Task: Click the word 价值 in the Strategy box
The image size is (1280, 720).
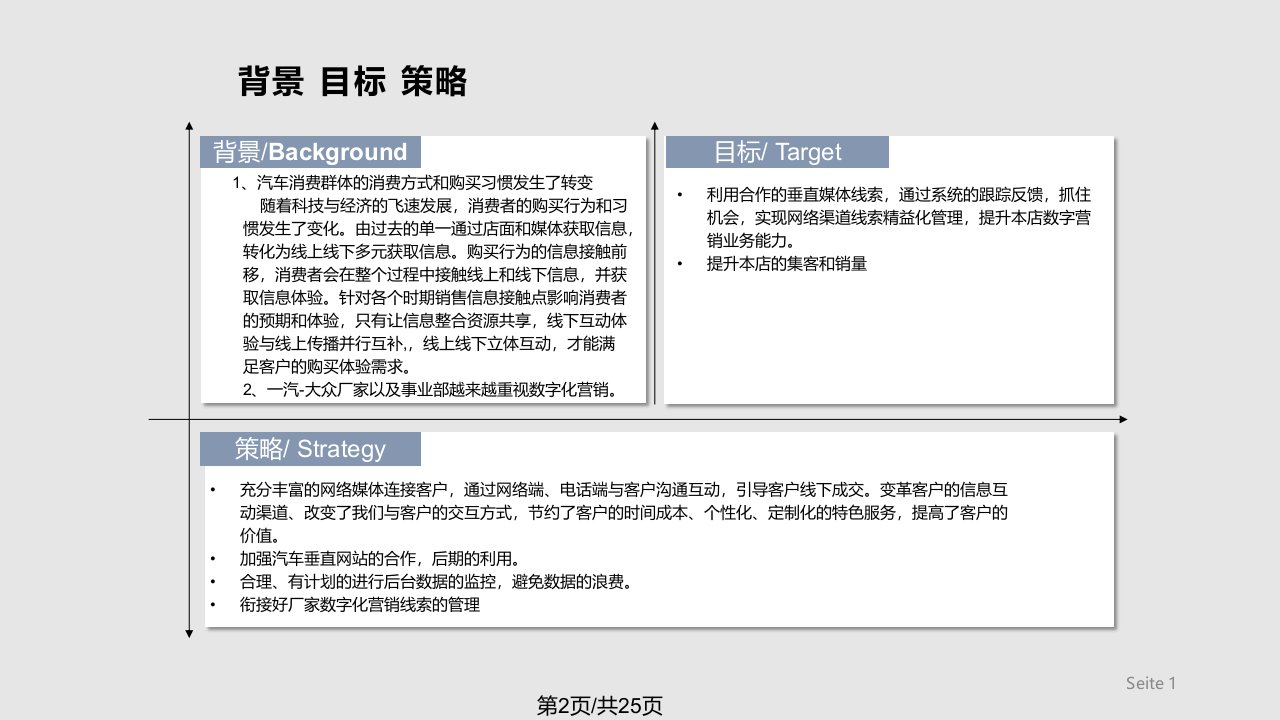Action: click(x=255, y=536)
